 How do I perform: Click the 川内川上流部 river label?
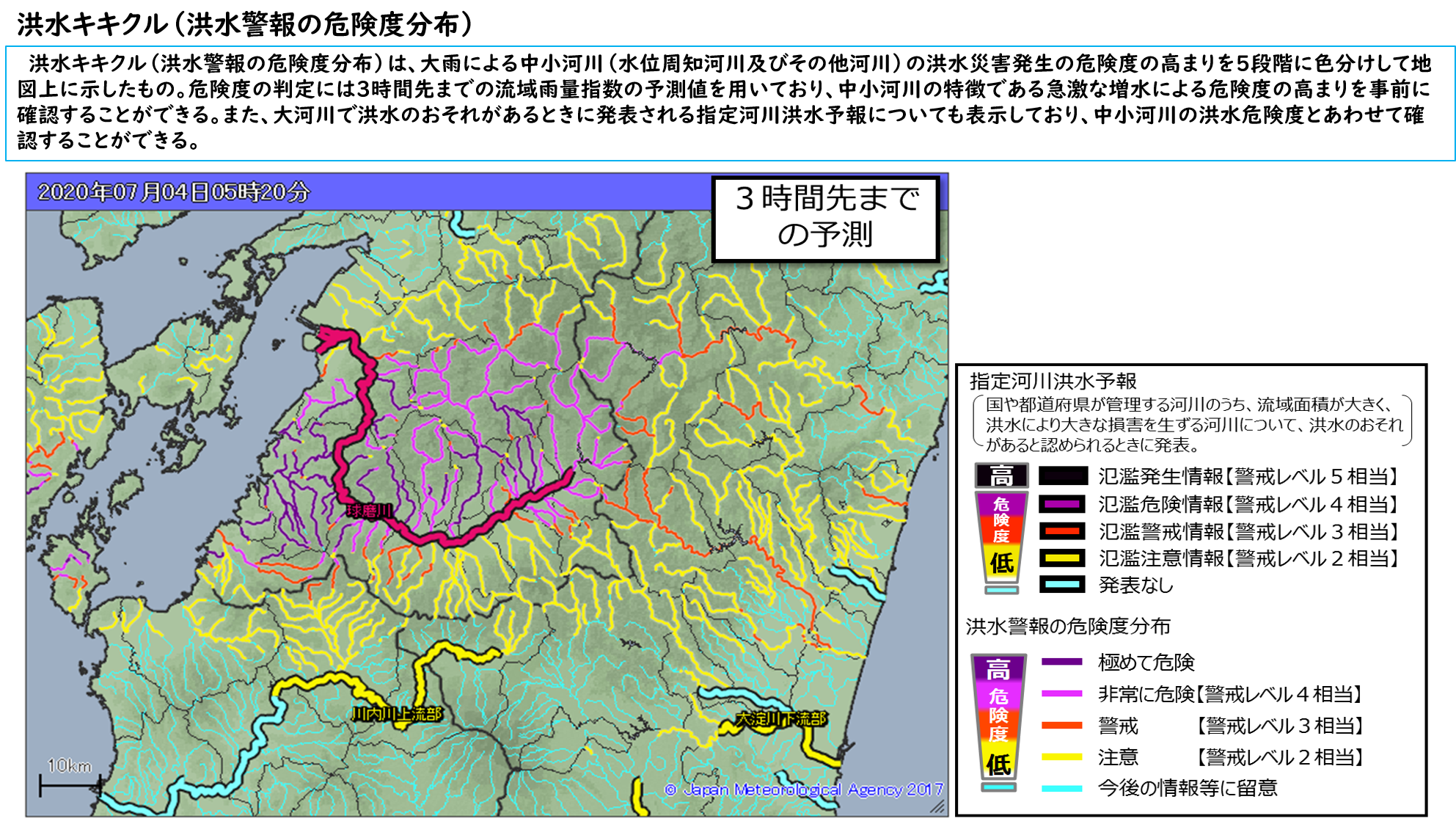(x=397, y=714)
